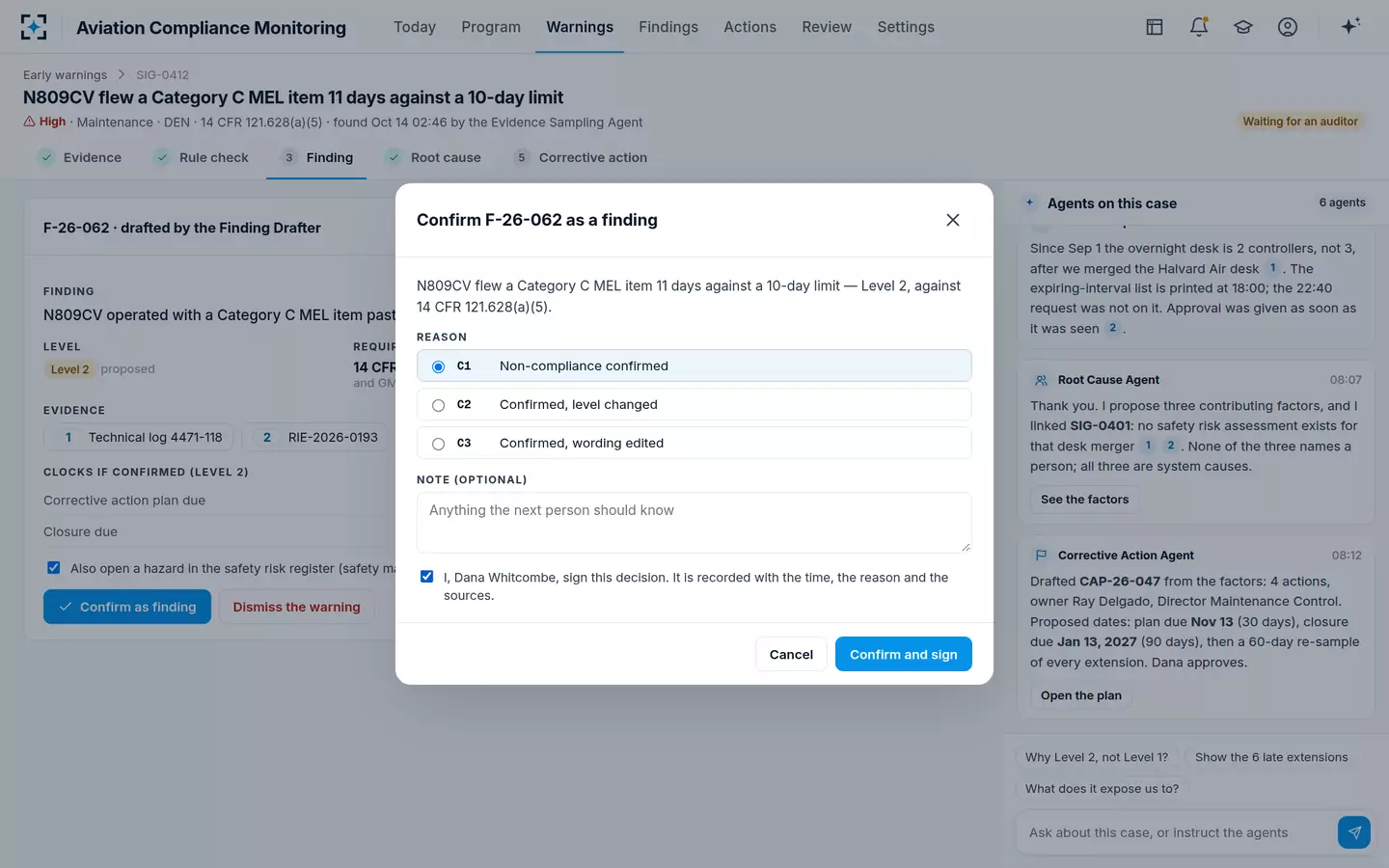Viewport: 1389px width, 868px height.
Task: Close the confirm finding dialog
Action: click(x=953, y=220)
